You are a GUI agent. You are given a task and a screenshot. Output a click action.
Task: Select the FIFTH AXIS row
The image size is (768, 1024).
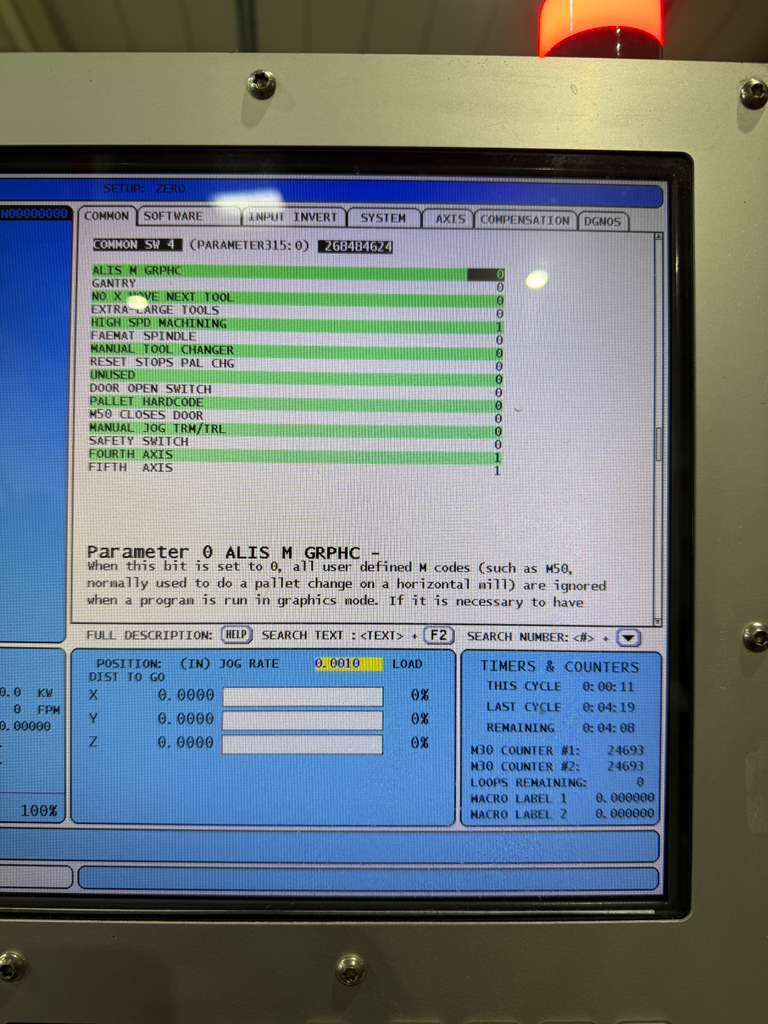tap(297, 469)
